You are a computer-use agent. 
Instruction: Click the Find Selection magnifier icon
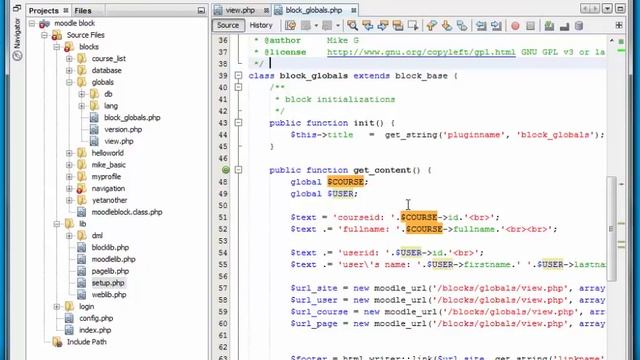click(x=352, y=26)
